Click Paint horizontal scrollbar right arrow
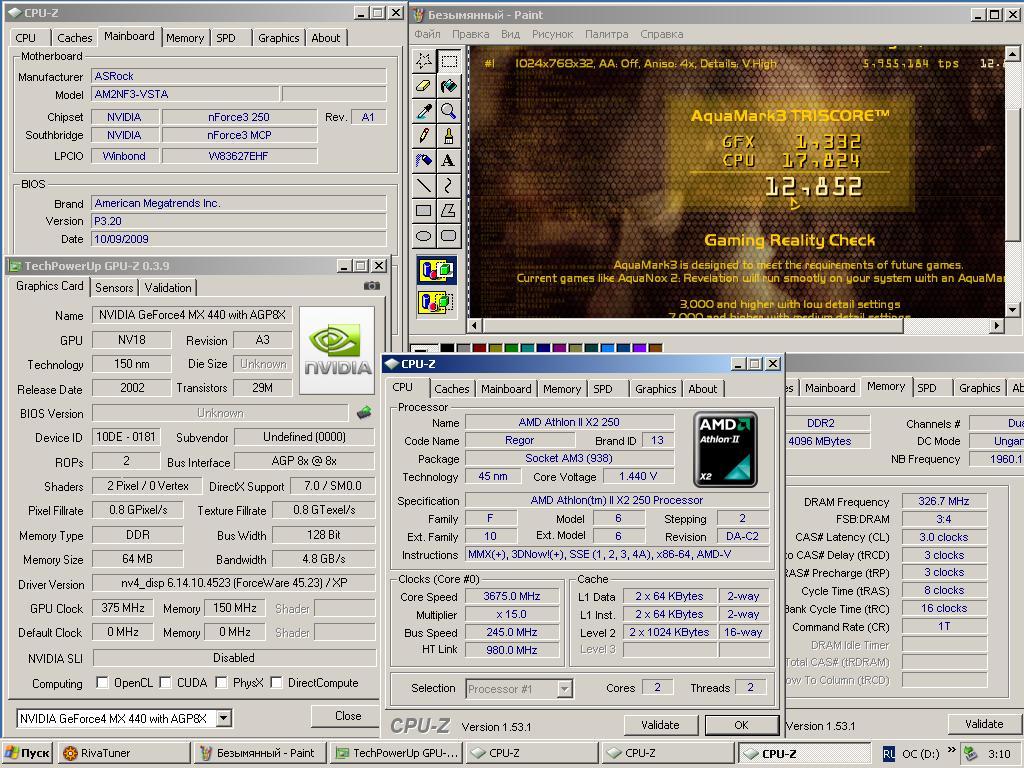Image resolution: width=1024 pixels, height=768 pixels. [x=997, y=325]
